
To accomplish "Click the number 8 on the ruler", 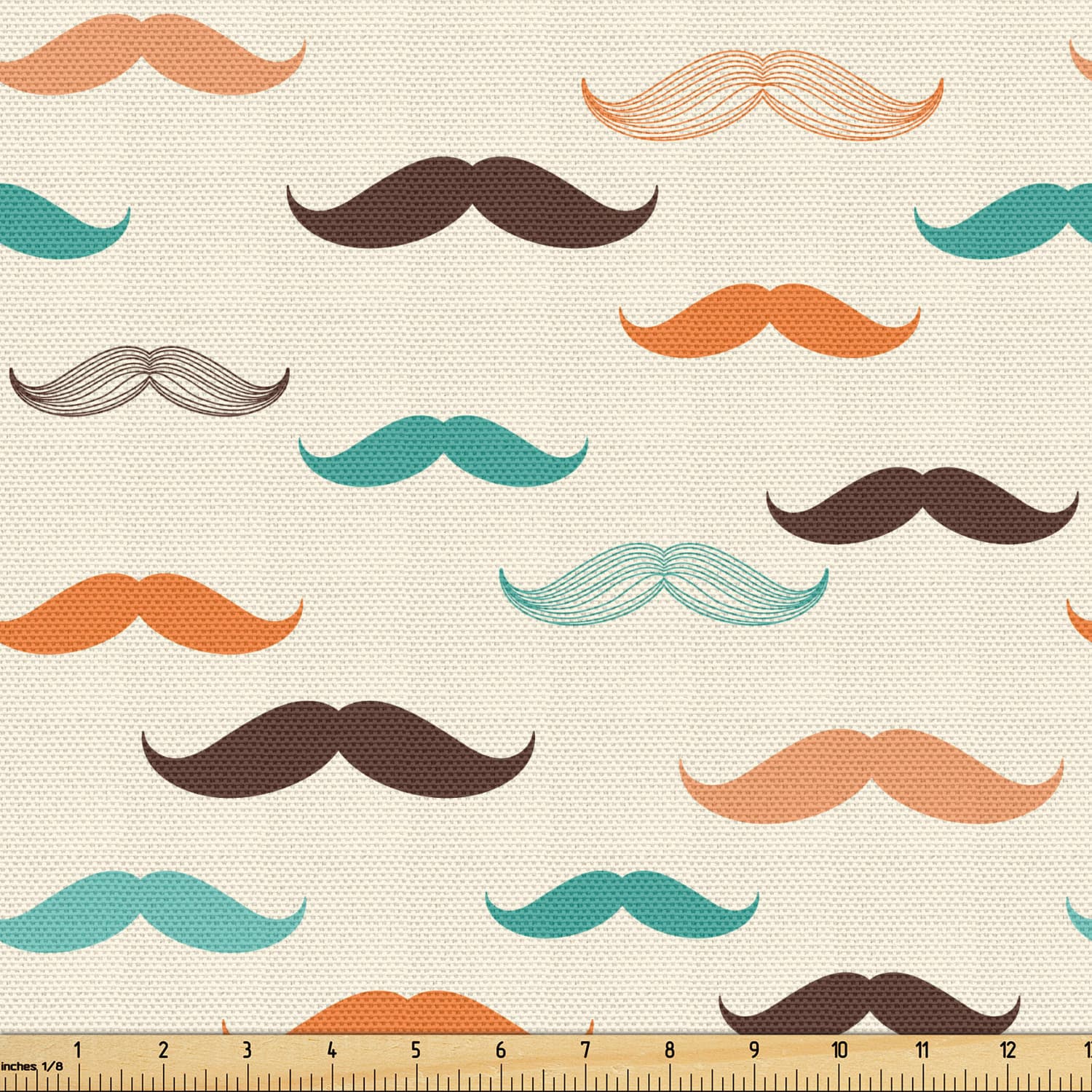I will point(670,1051).
